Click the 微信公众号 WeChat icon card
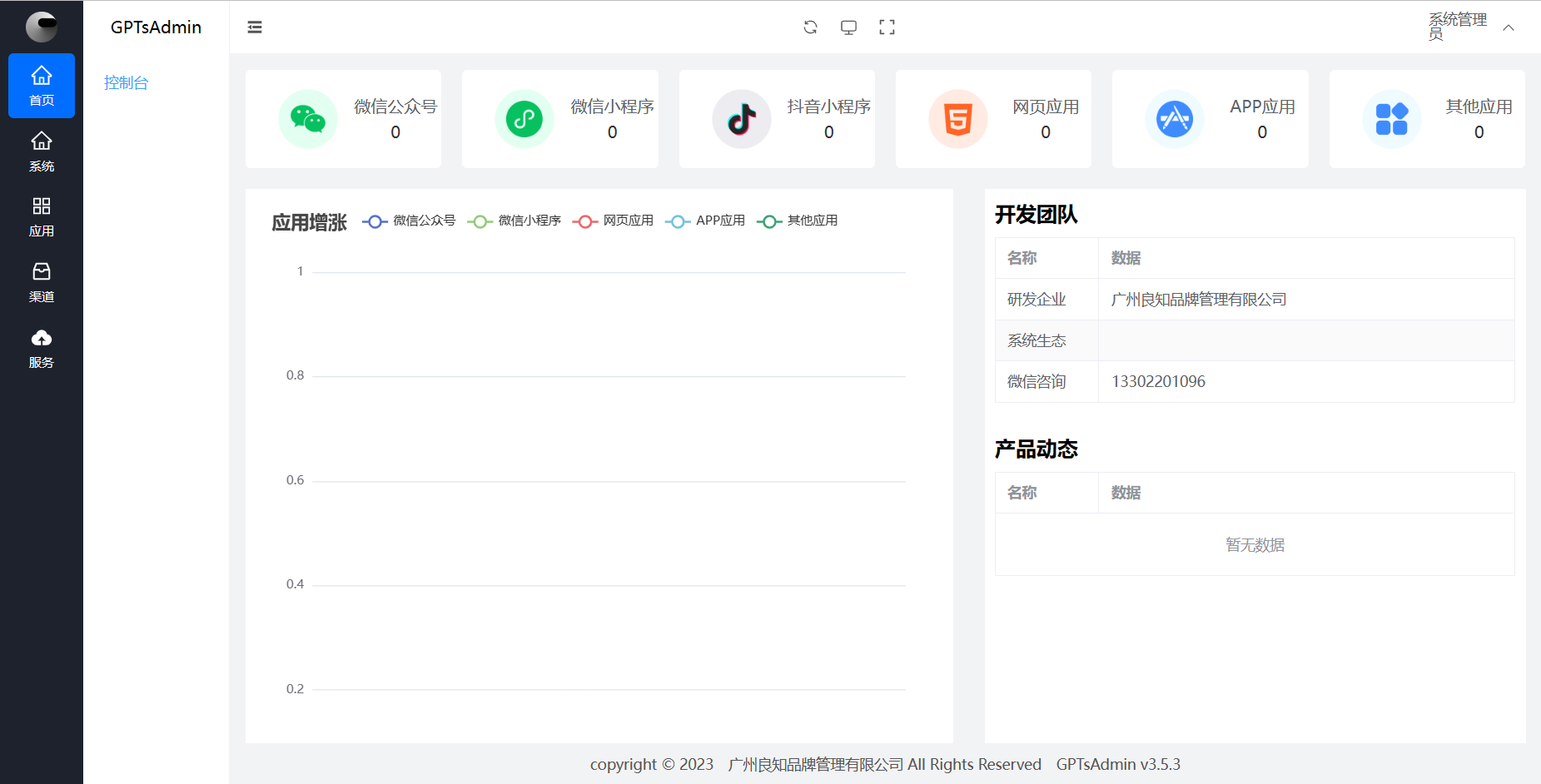 click(x=308, y=119)
